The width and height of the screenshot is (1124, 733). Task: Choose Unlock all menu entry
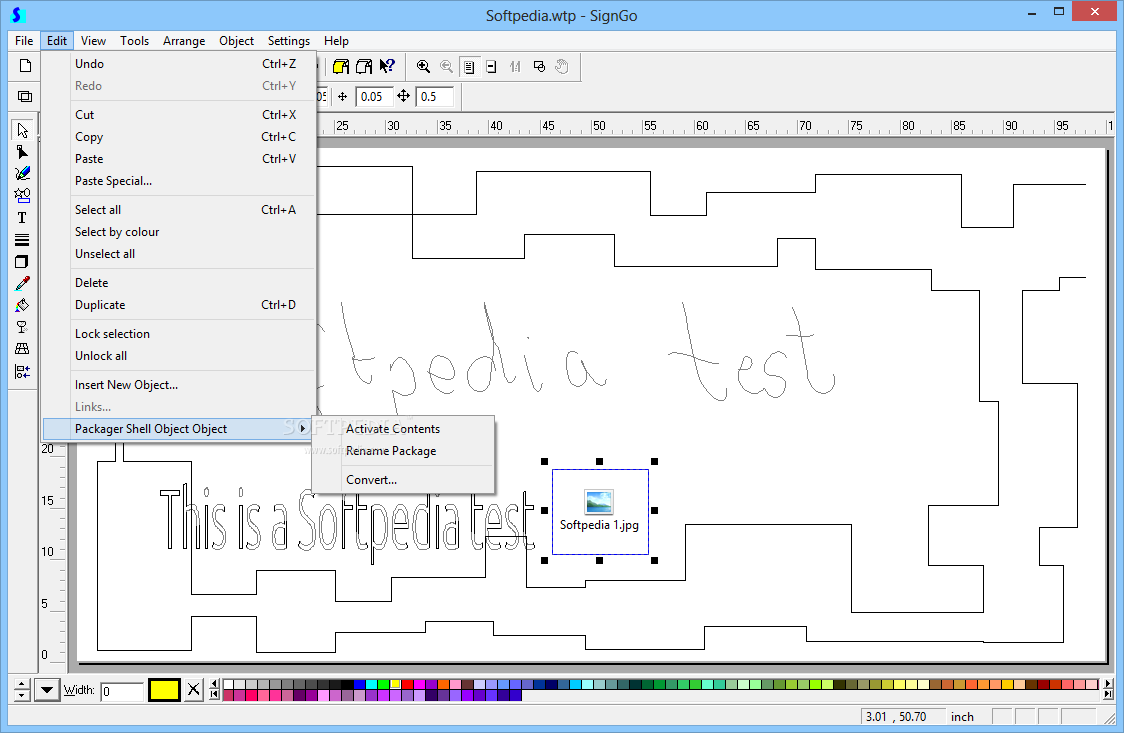(x=179, y=356)
